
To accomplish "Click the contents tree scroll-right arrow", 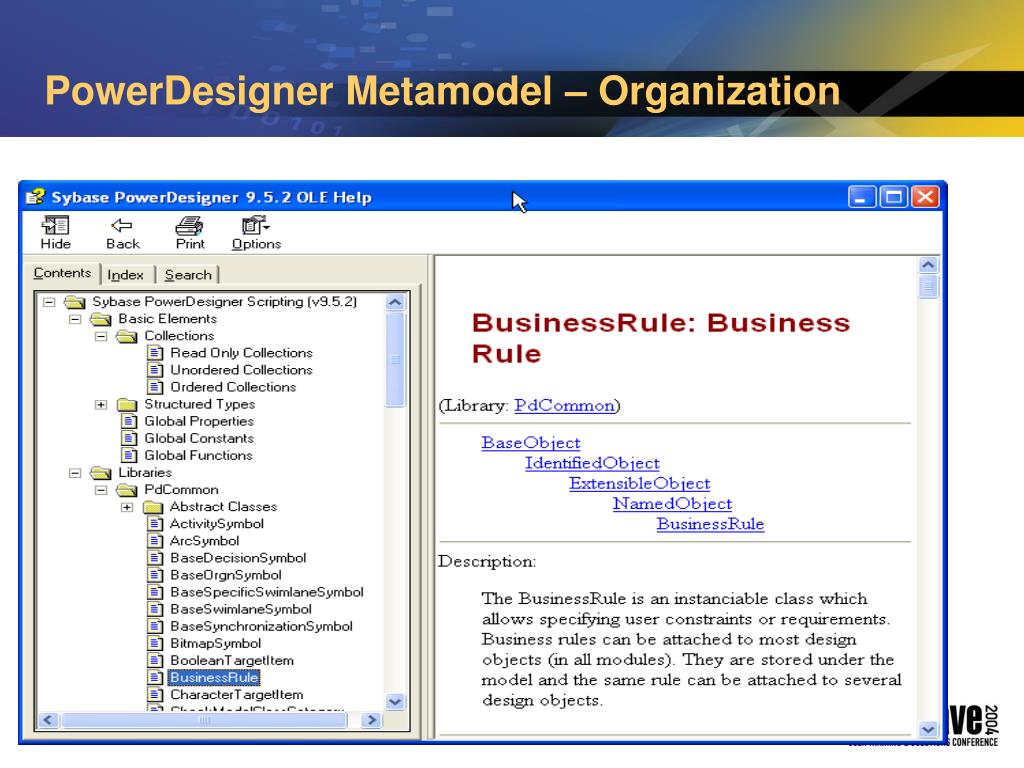I will click(x=372, y=720).
